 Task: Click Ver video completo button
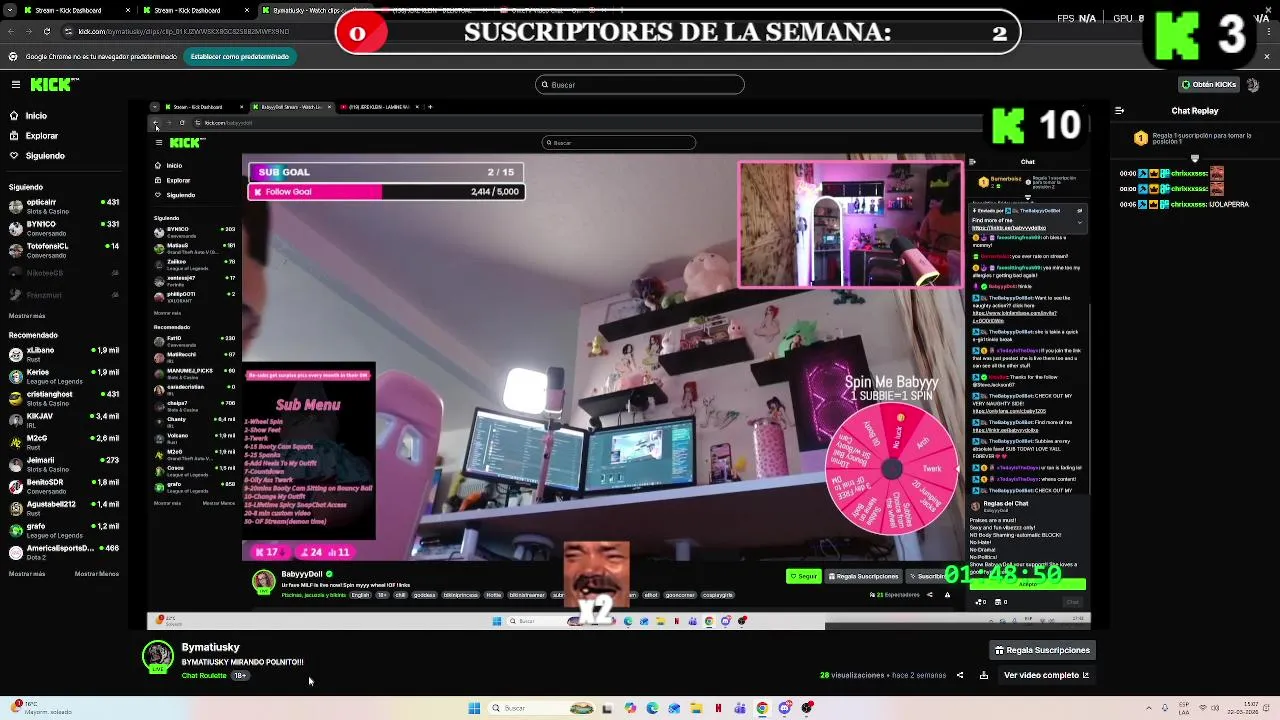1046,675
